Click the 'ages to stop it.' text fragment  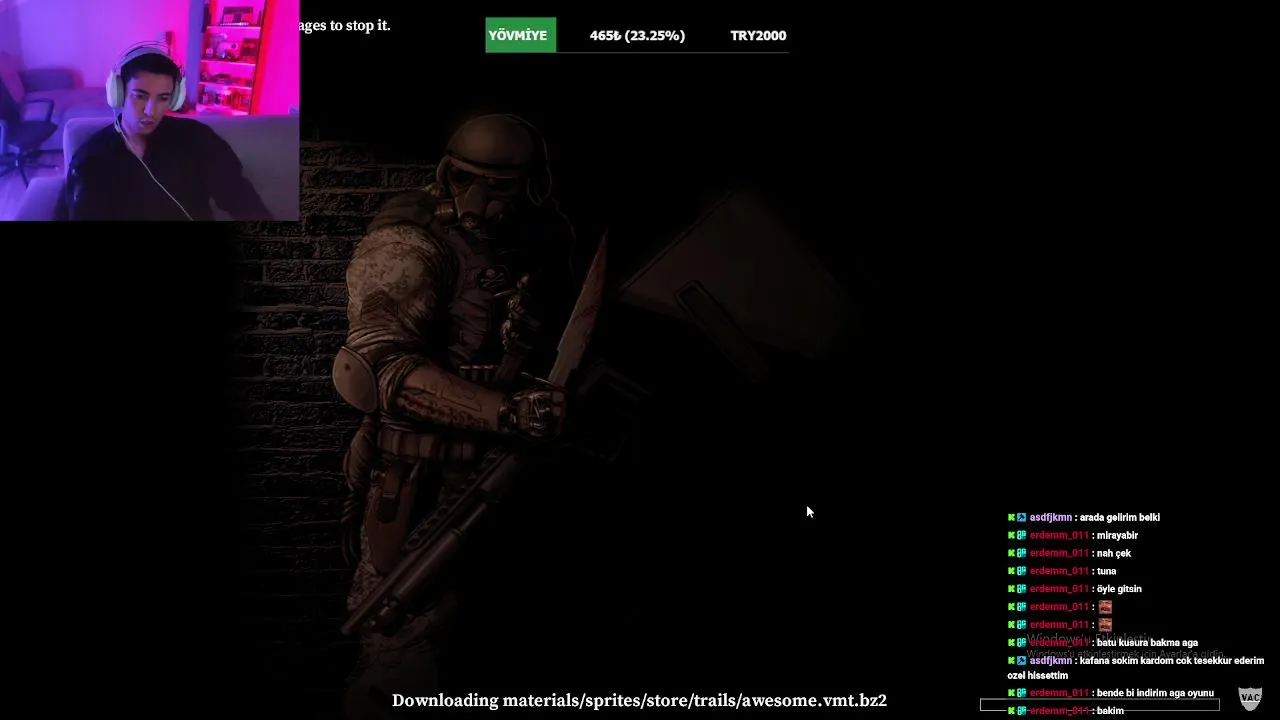(x=345, y=25)
